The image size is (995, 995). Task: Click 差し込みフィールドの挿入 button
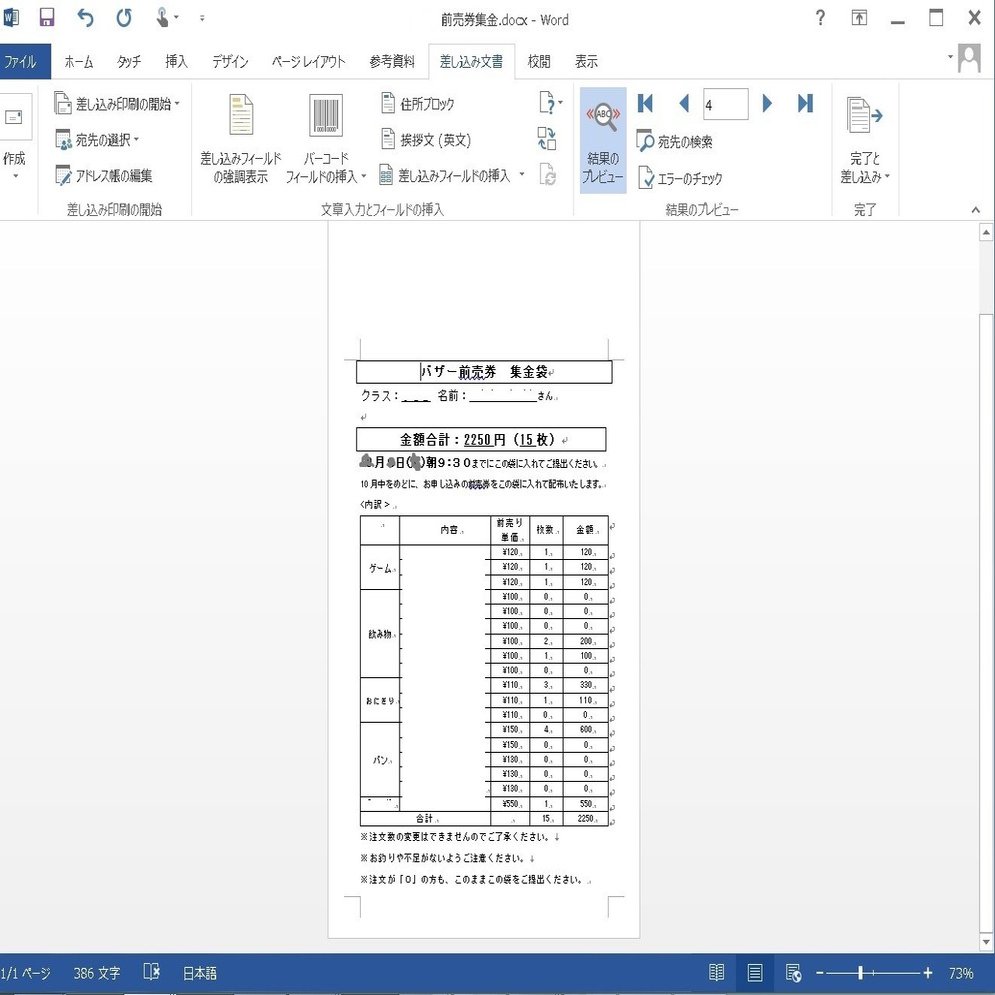445,175
